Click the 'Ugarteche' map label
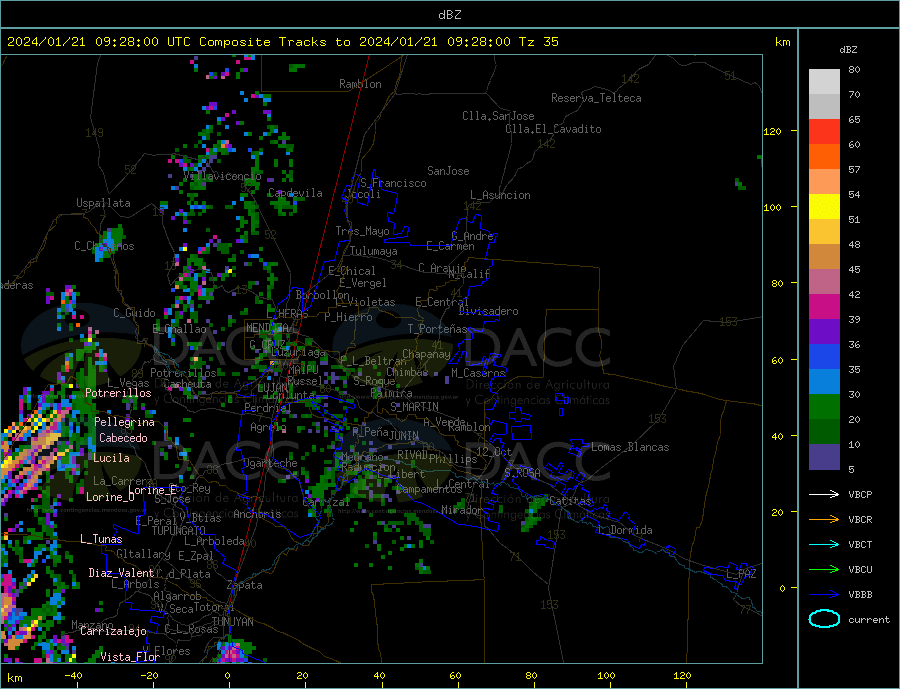 coord(270,463)
